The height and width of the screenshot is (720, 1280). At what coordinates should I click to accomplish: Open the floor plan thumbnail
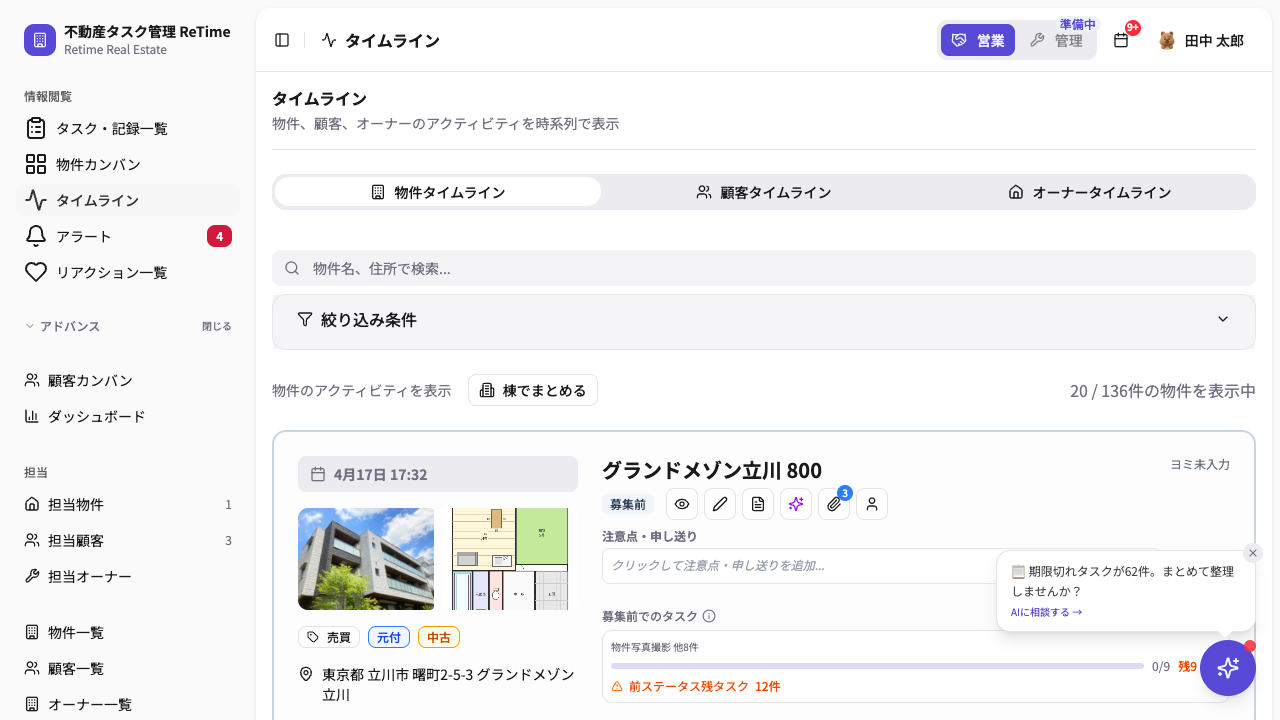510,559
